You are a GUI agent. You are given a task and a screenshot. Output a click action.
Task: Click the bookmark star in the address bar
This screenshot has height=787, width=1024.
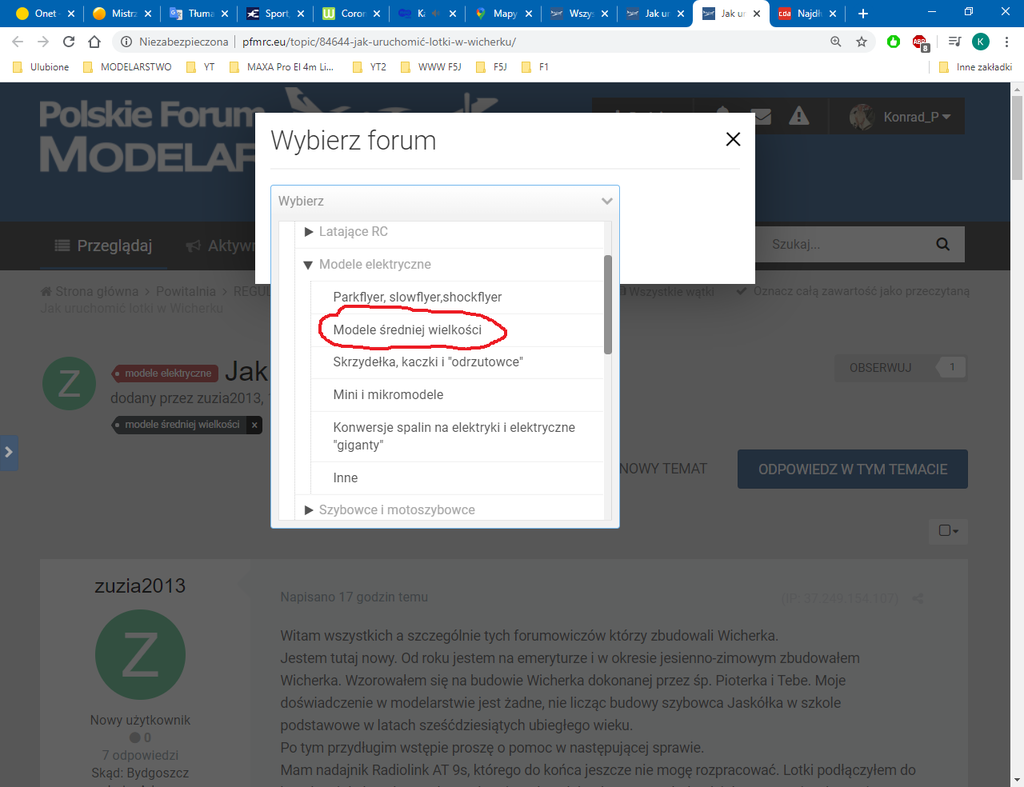861,42
